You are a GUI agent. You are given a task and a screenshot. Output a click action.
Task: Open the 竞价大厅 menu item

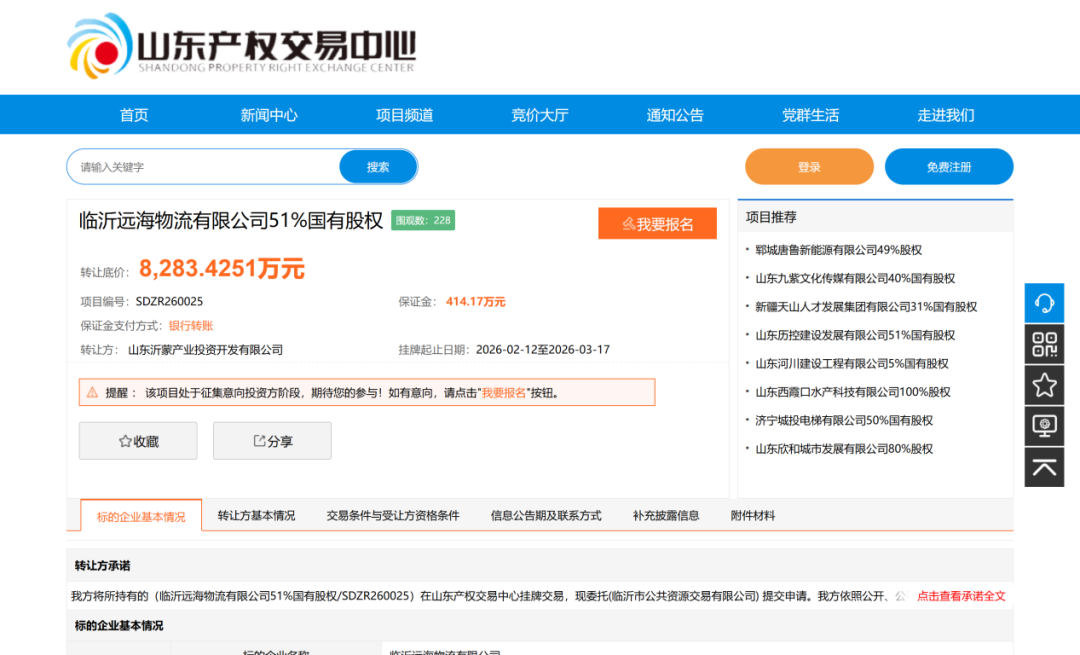point(540,115)
